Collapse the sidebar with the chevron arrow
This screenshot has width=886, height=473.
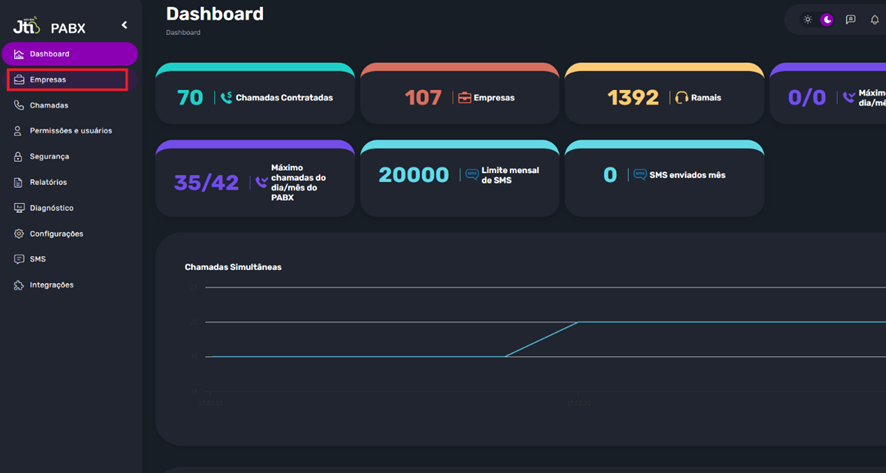pos(124,25)
